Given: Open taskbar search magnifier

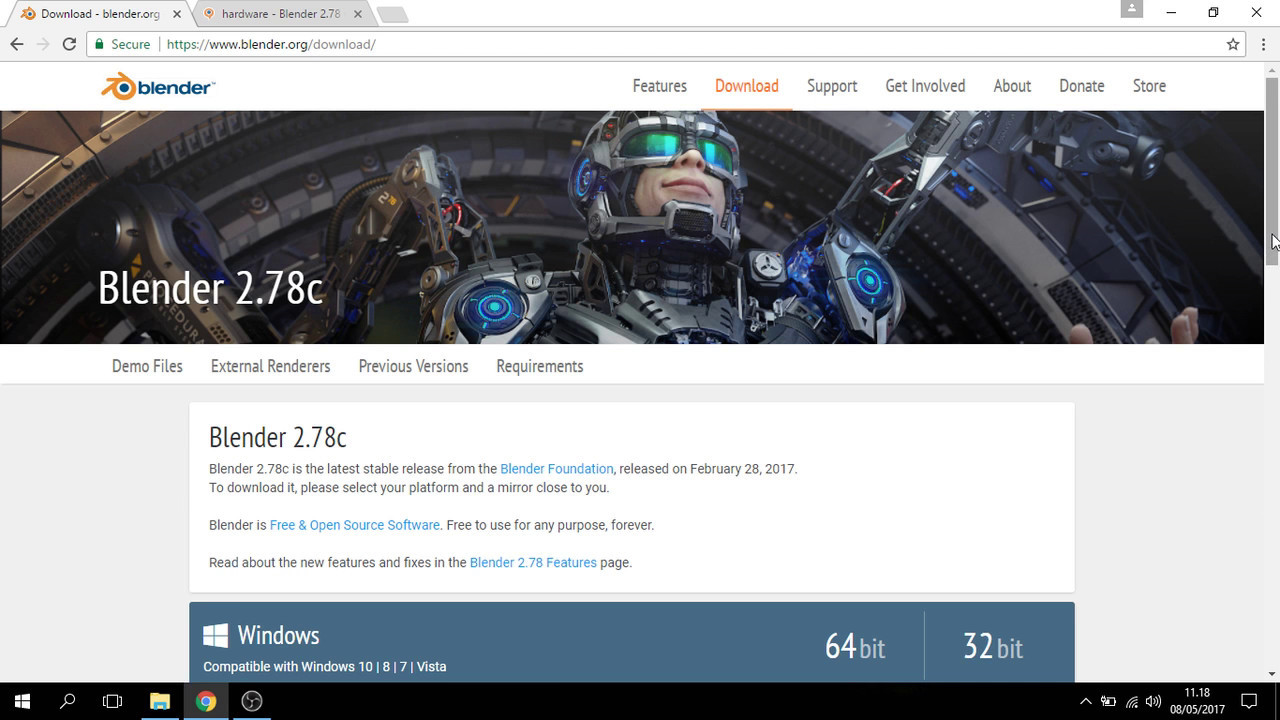Looking at the screenshot, I should coord(68,701).
